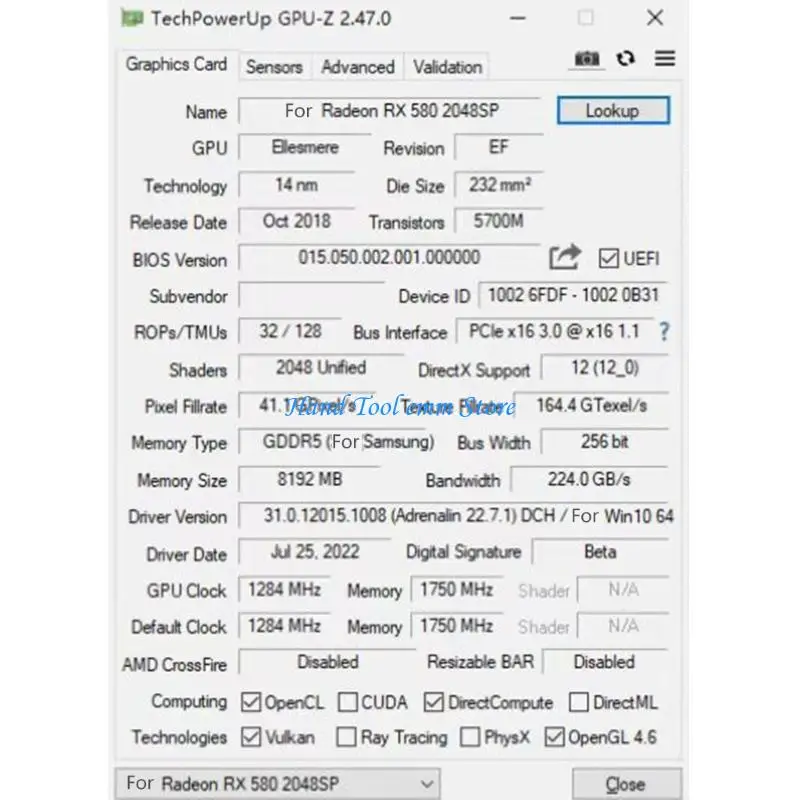Click the Revision value EF
800x800 pixels.
tap(498, 147)
